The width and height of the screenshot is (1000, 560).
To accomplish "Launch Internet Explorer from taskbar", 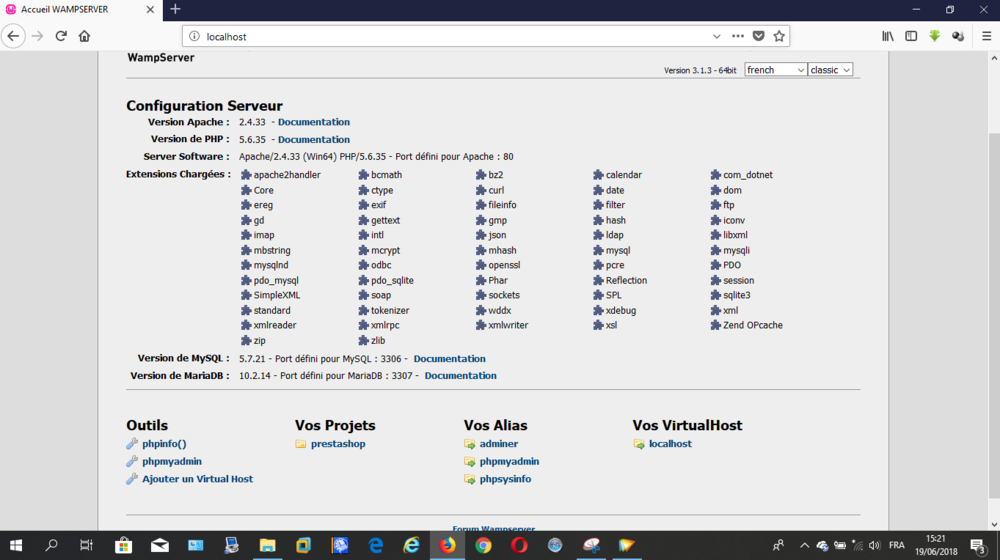I will point(411,545).
